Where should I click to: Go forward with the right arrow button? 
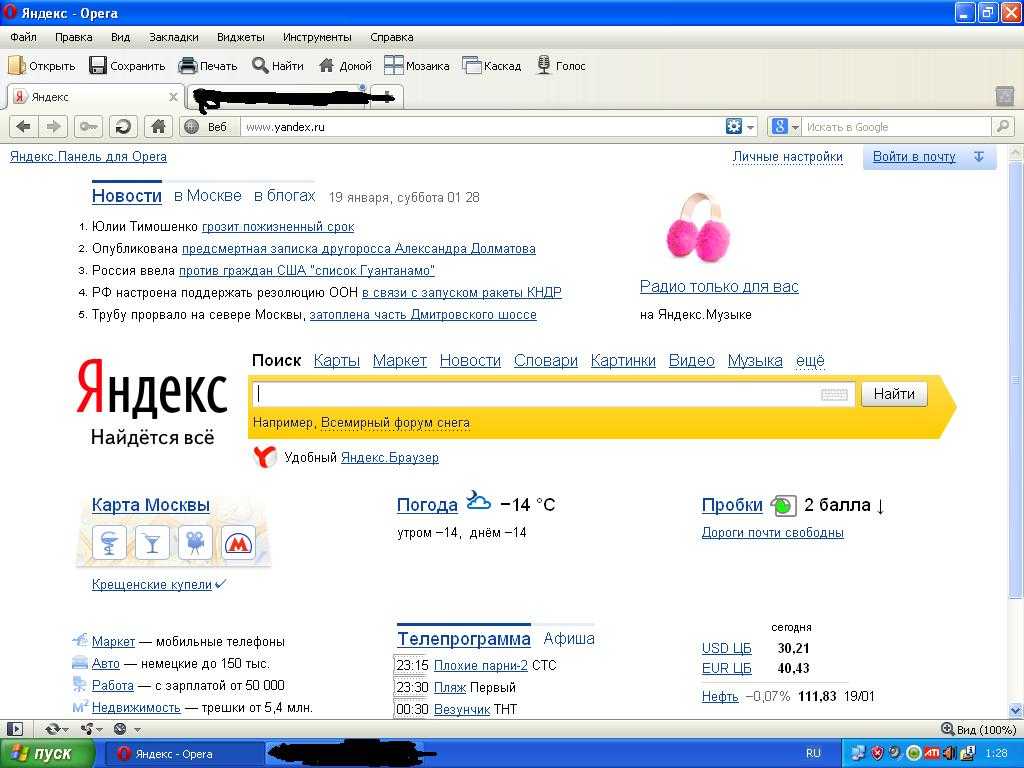pyautogui.click(x=53, y=127)
